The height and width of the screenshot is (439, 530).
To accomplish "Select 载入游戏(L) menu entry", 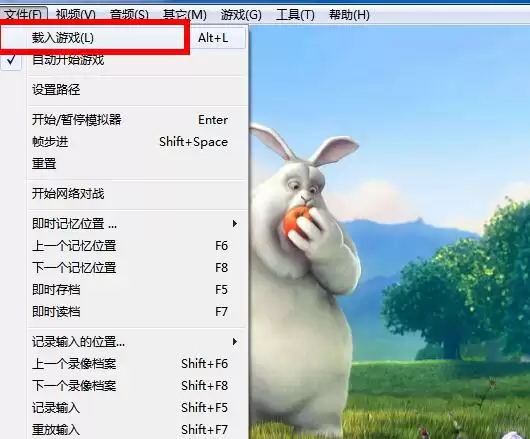I will (123, 38).
